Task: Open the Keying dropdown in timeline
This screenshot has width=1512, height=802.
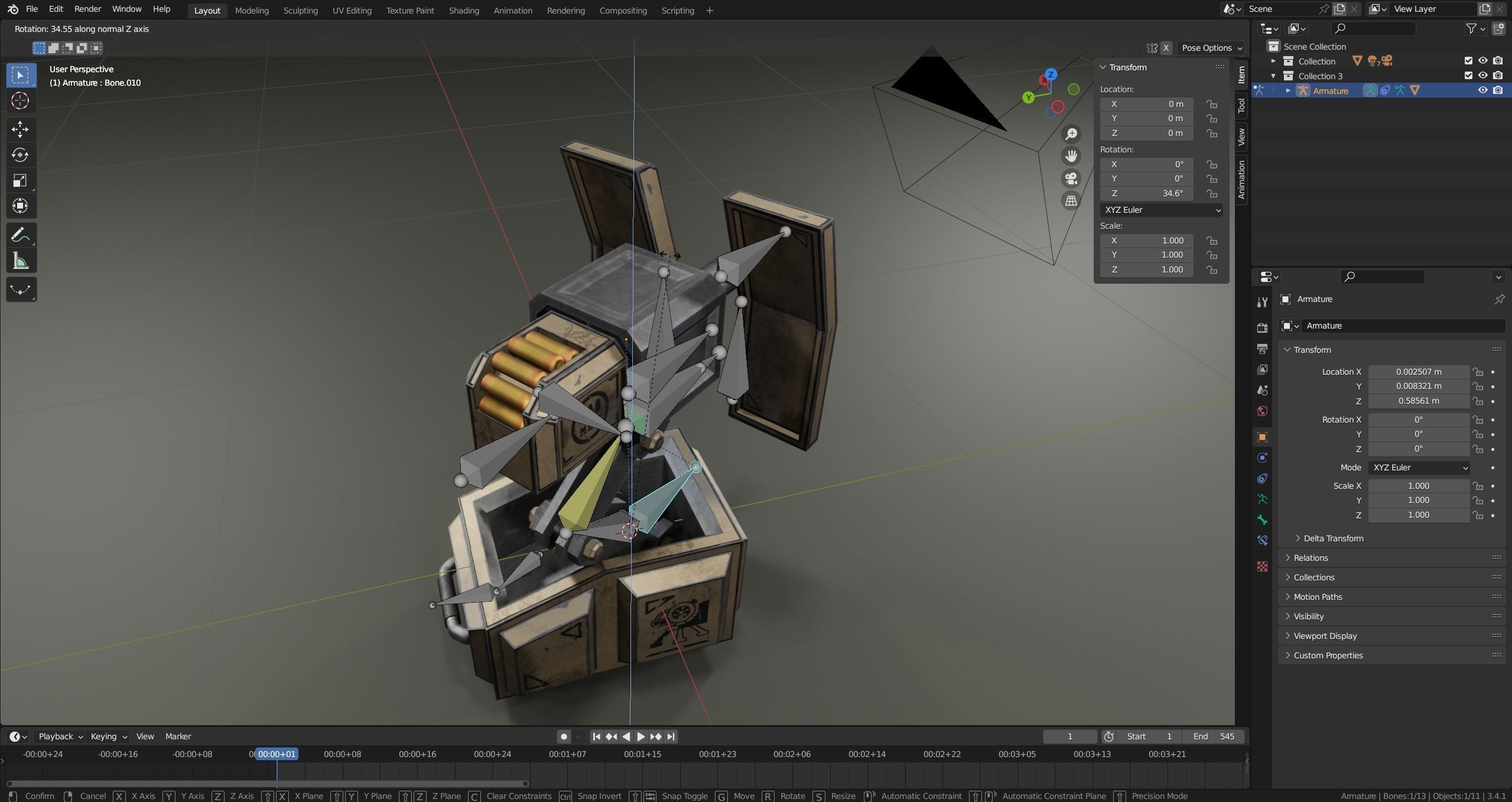Action: [108, 736]
